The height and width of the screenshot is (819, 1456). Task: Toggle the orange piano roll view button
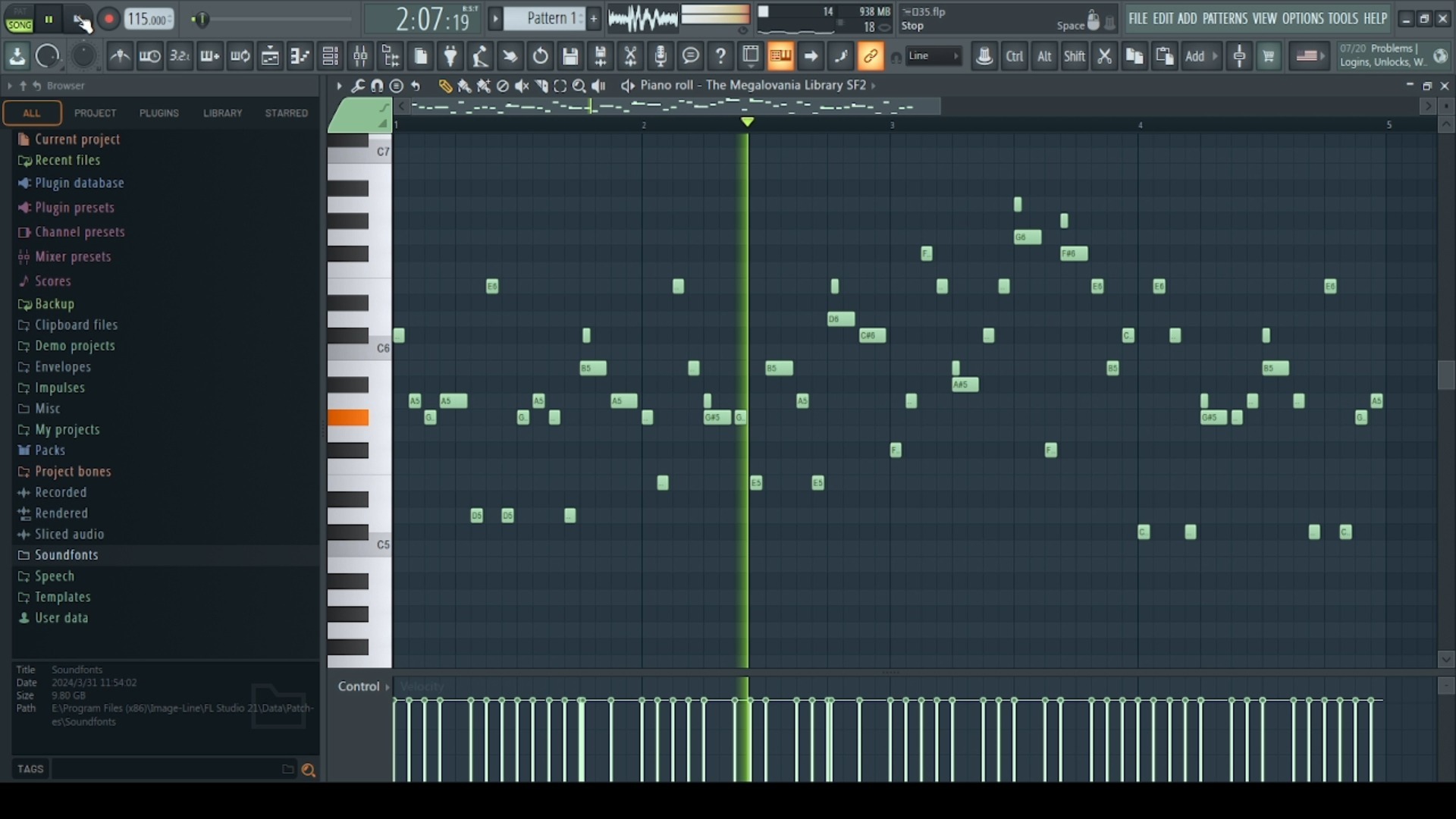pos(780,56)
